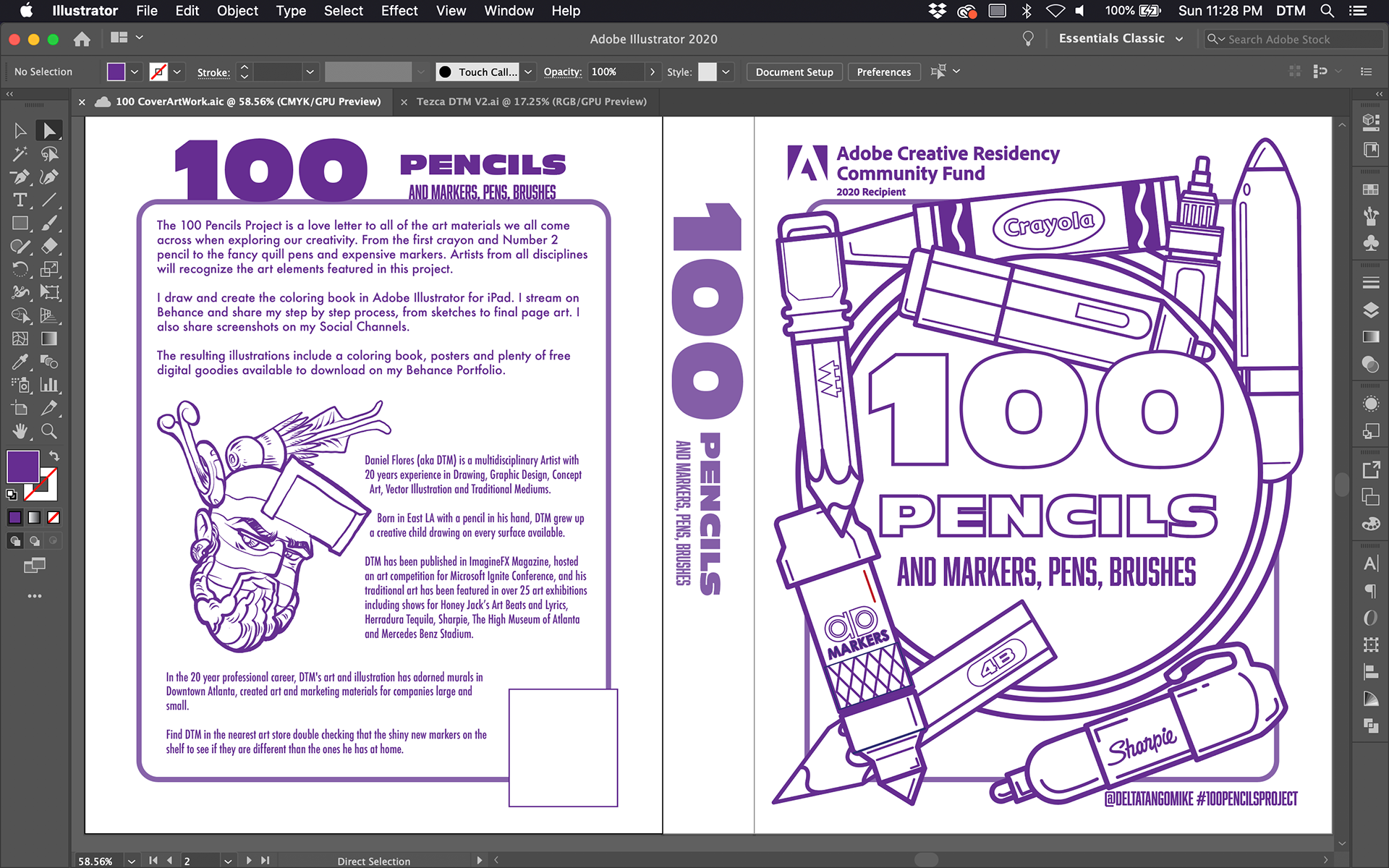Select the Curvature tool
Viewport: 1389px width, 868px height.
coord(48,176)
